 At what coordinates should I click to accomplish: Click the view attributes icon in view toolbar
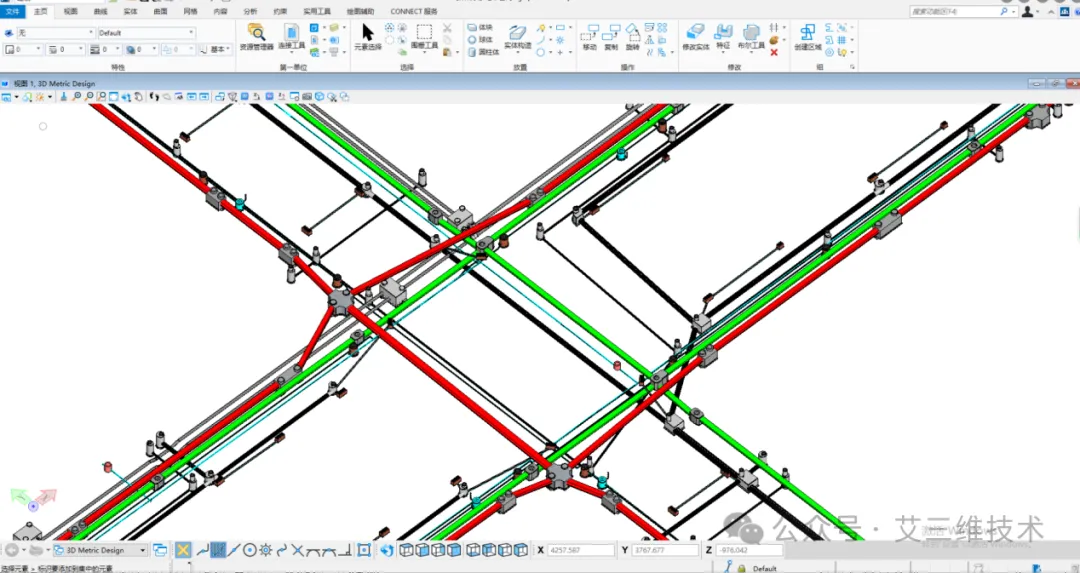6,96
